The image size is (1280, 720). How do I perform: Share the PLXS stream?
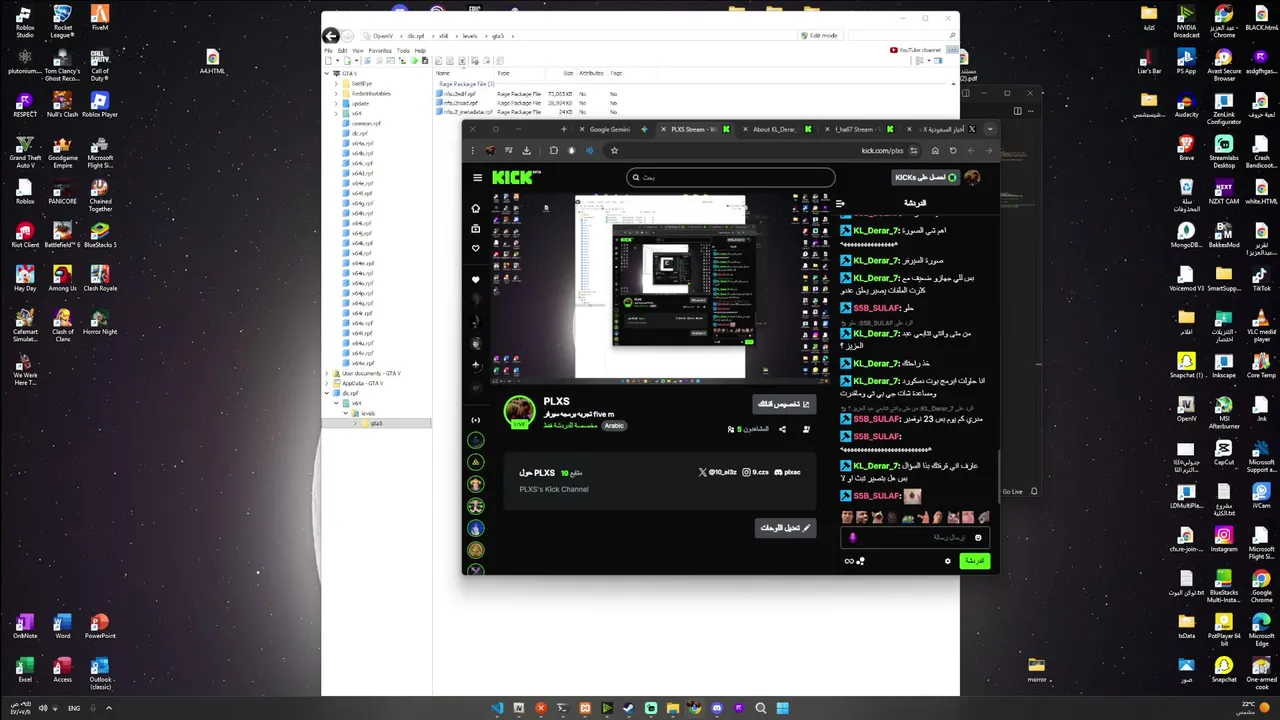click(x=782, y=429)
